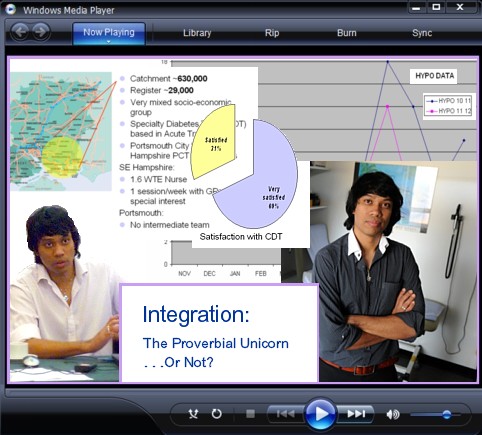Viewport: 482px width, 435px height.
Task: Skip to the previous track
Action: 286,414
